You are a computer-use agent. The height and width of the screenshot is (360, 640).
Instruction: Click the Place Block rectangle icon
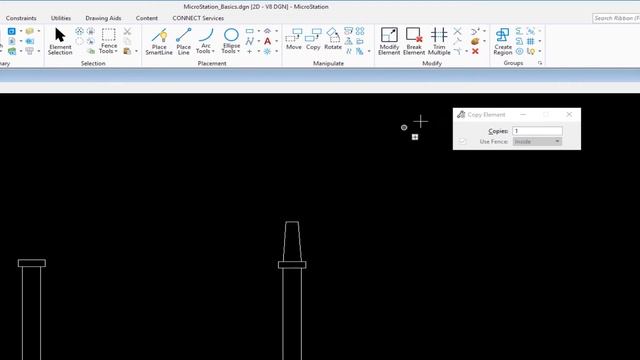(249, 31)
